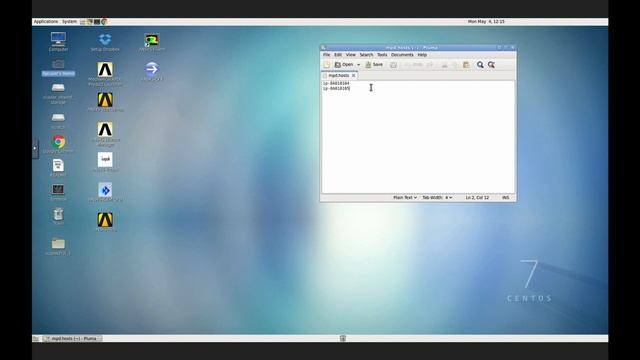
Task: Expand the side panel handle on screen edge
Action: (x=36, y=148)
